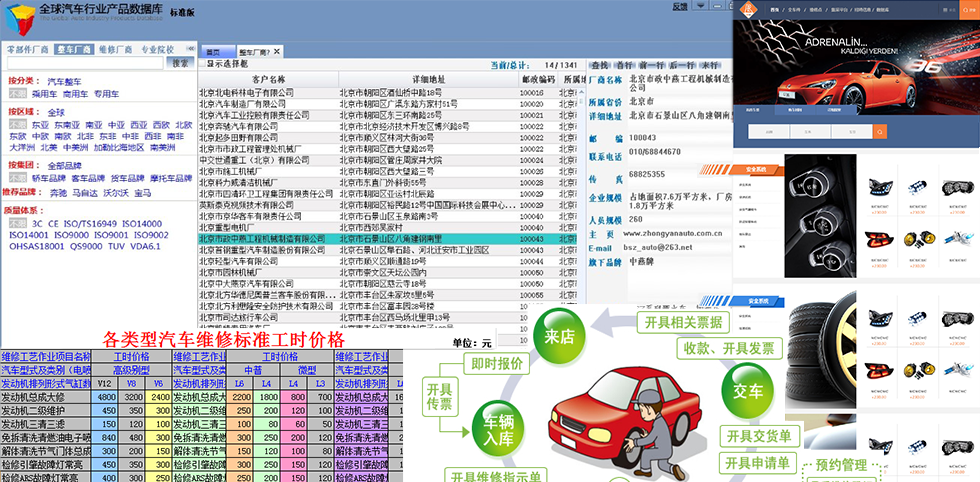Viewport: 980px width, 482px height.
Task: Click the 查找 button above the detail panel
Action: click(599, 65)
